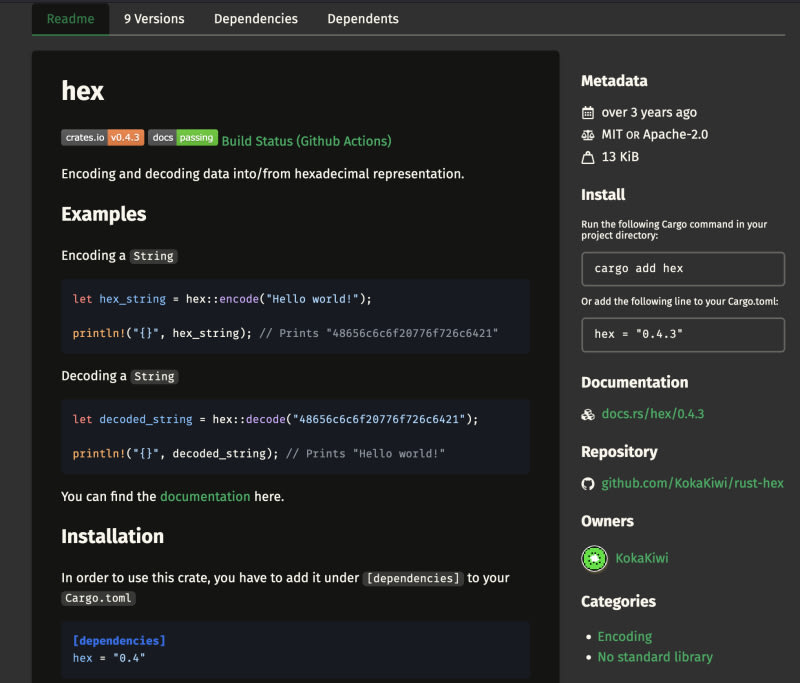Click the GitHub logo under Repository

(x=588, y=484)
